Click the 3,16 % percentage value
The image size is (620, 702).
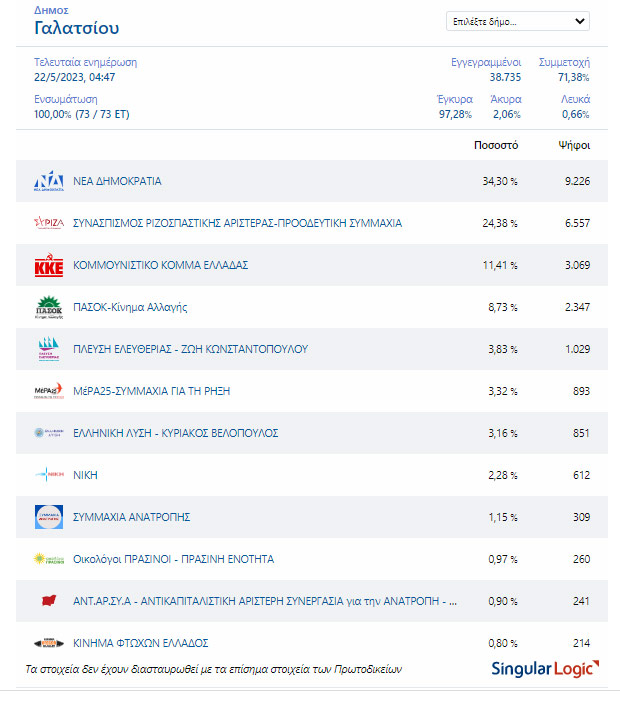[x=503, y=433]
